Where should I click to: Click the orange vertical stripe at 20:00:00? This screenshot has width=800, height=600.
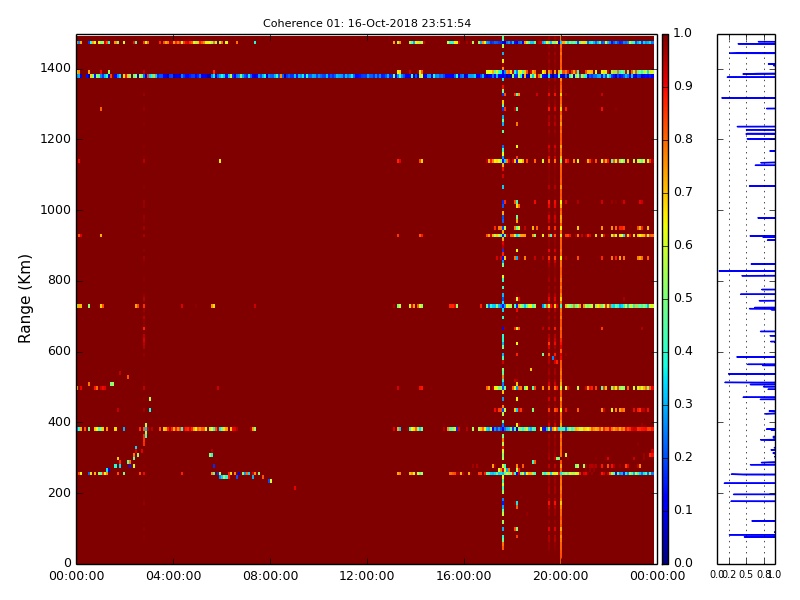coord(561,299)
